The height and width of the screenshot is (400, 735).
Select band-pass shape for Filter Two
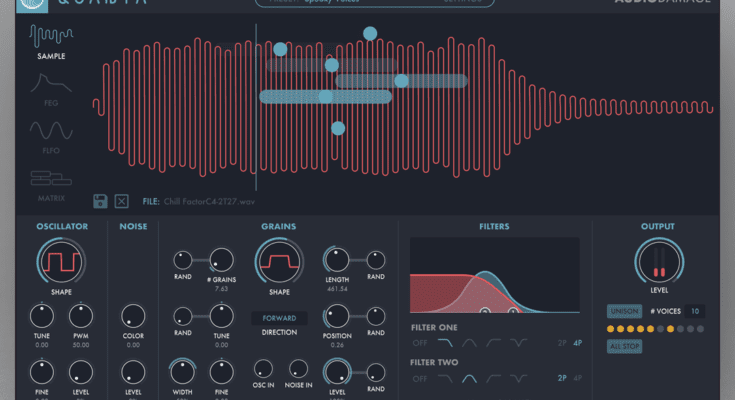tap(468, 378)
